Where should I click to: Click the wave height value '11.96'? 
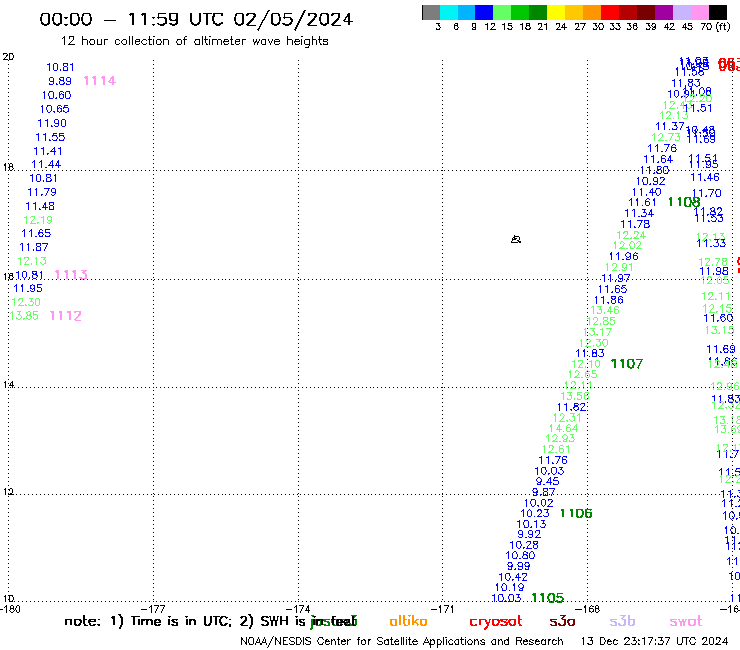[x=623, y=256]
